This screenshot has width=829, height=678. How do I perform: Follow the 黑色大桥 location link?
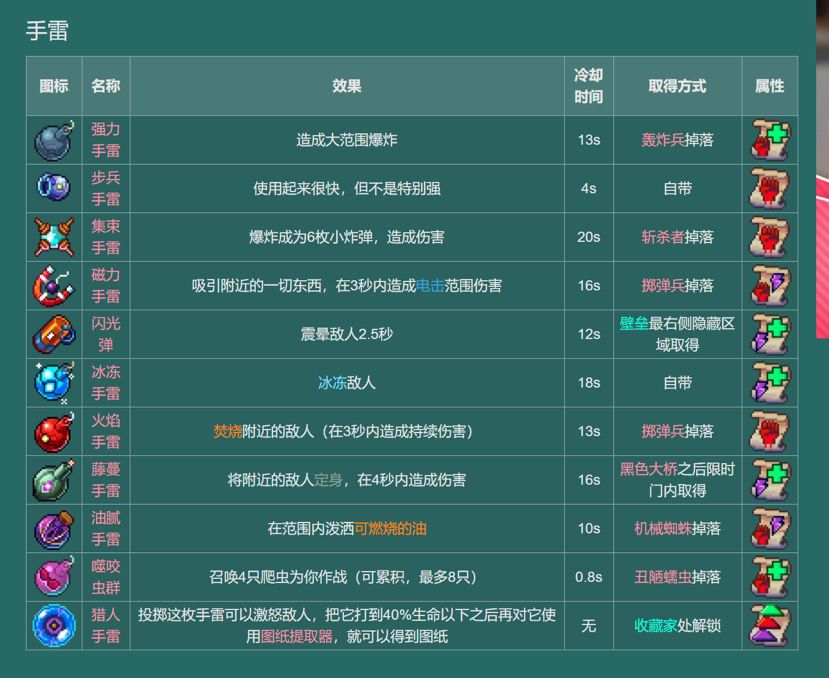pyautogui.click(x=649, y=470)
